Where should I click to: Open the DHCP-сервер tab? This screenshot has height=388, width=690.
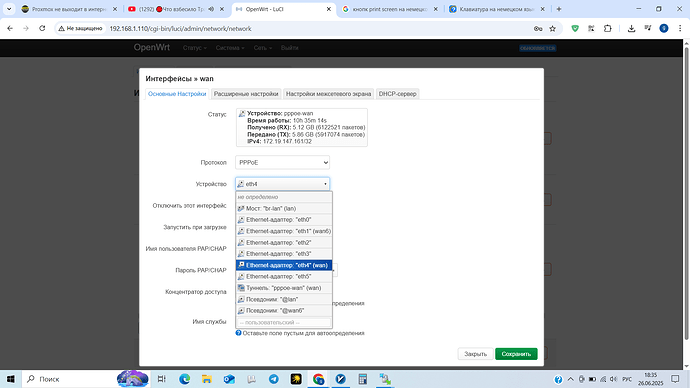(x=397, y=94)
